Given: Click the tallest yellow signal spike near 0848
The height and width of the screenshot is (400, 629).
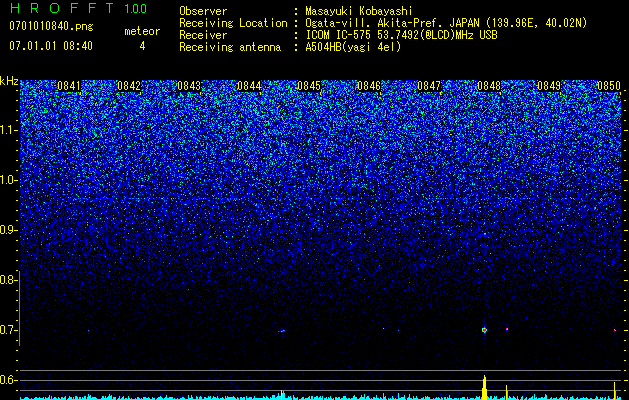Looking at the screenshot, I should pos(484,387).
